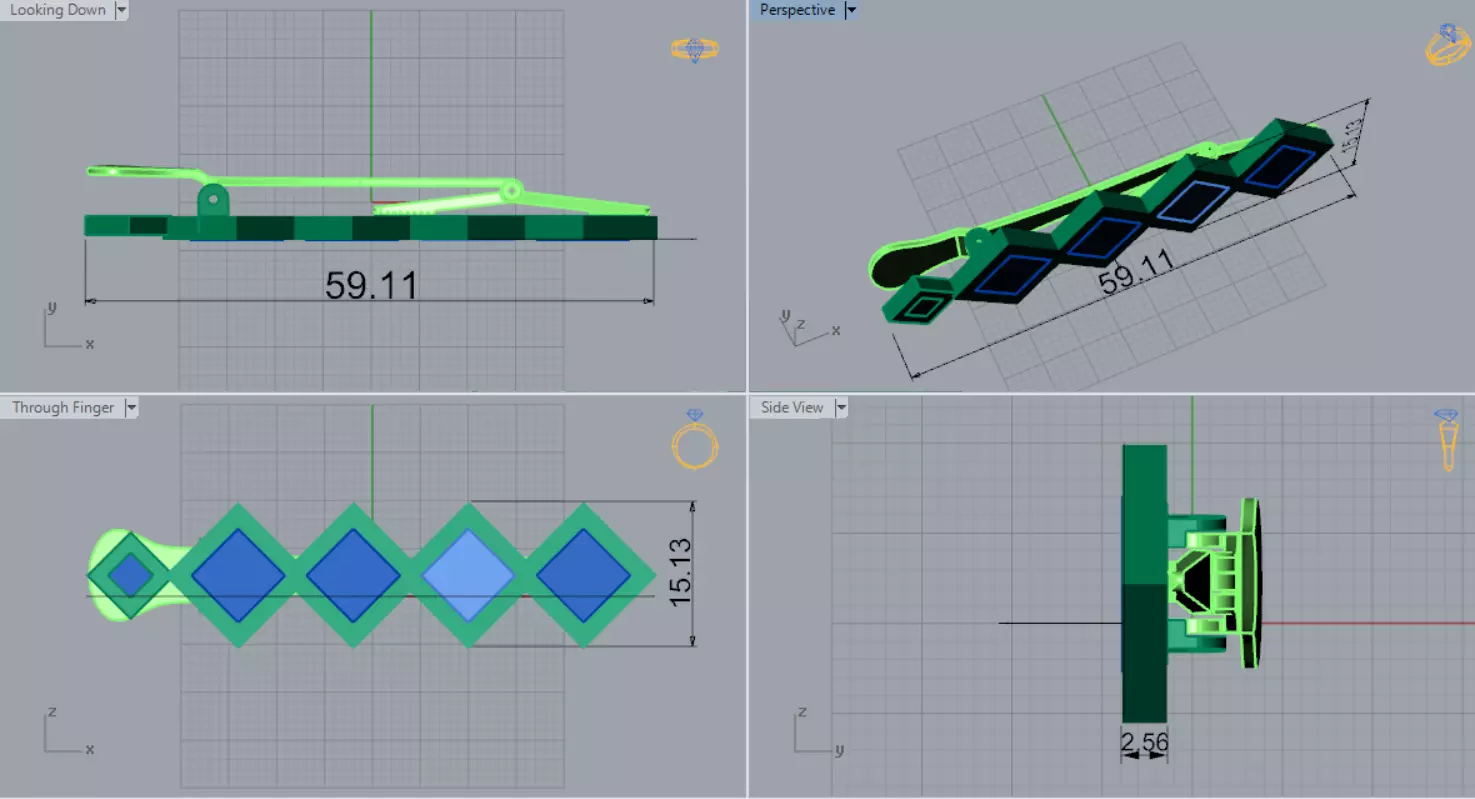Open the Perspective viewport menu arrow
Image resolution: width=1475 pixels, height=799 pixels.
click(x=851, y=10)
